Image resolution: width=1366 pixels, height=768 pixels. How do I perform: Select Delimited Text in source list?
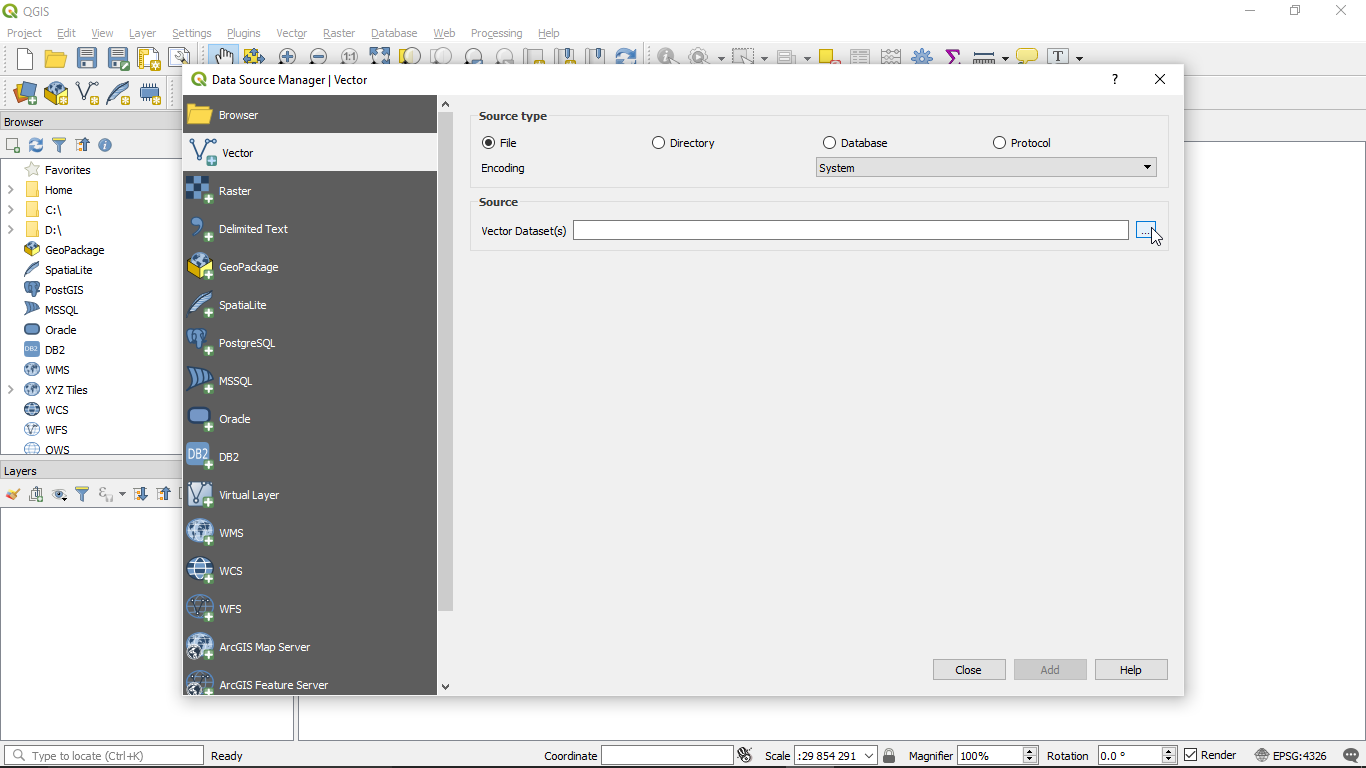[310, 229]
